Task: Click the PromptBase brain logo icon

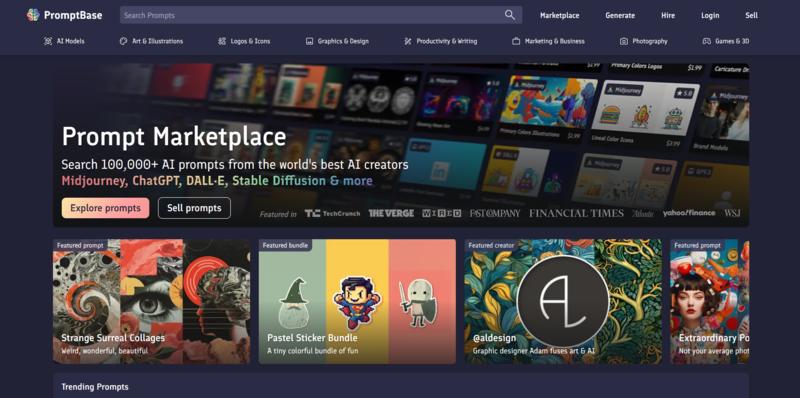Action: [33, 15]
